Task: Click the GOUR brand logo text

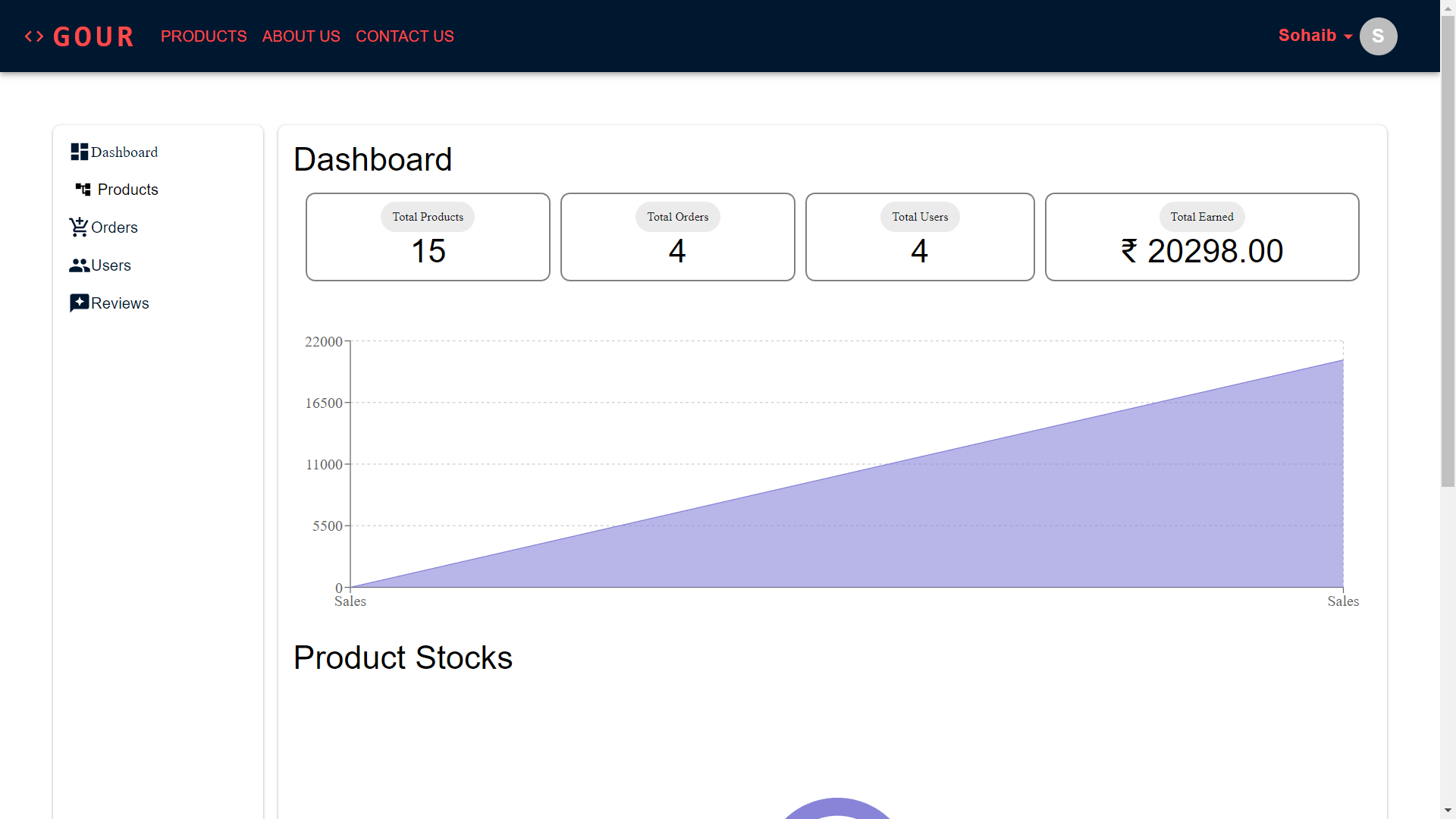Action: [93, 36]
